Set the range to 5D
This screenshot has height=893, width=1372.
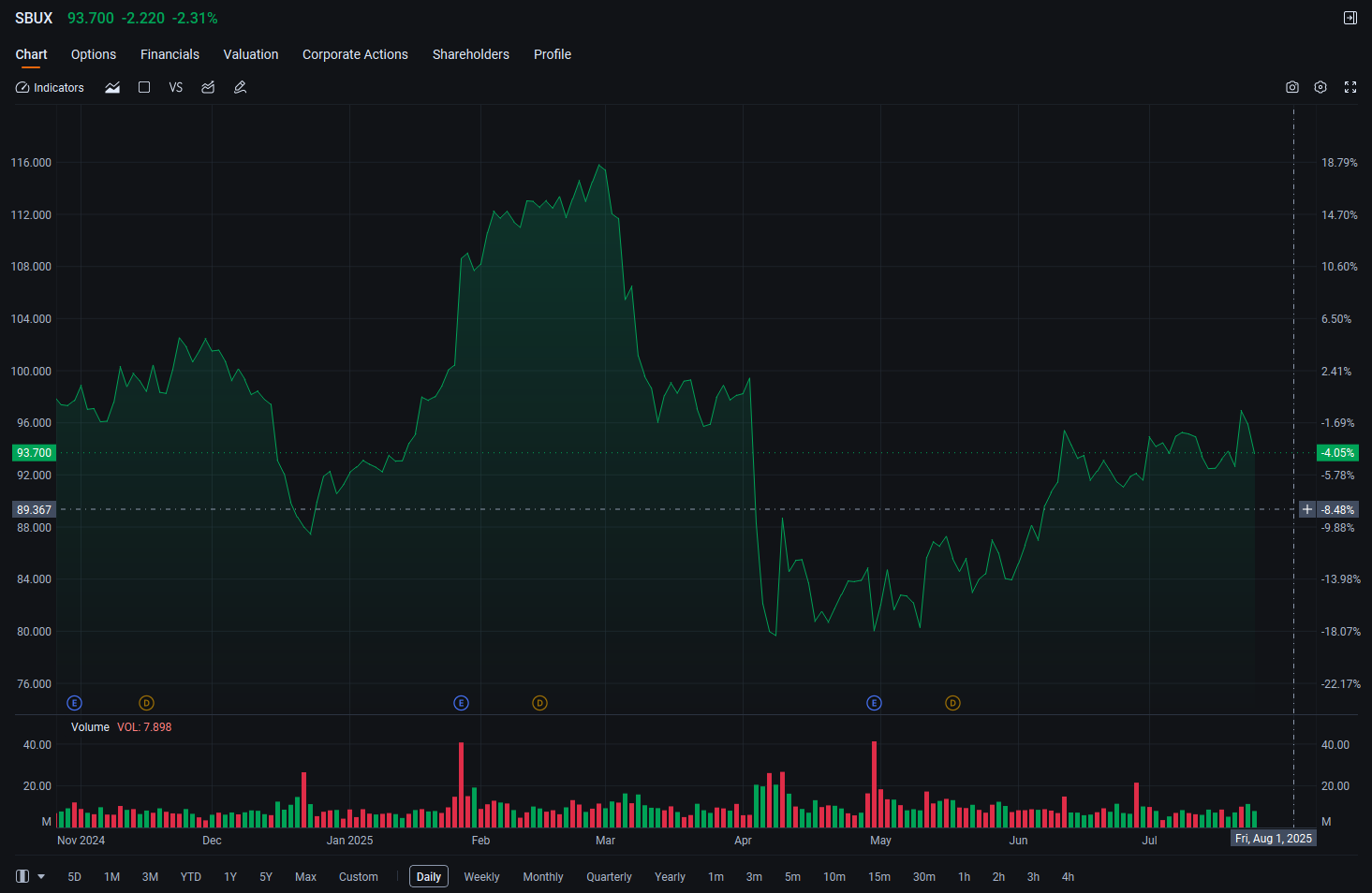coord(75,877)
